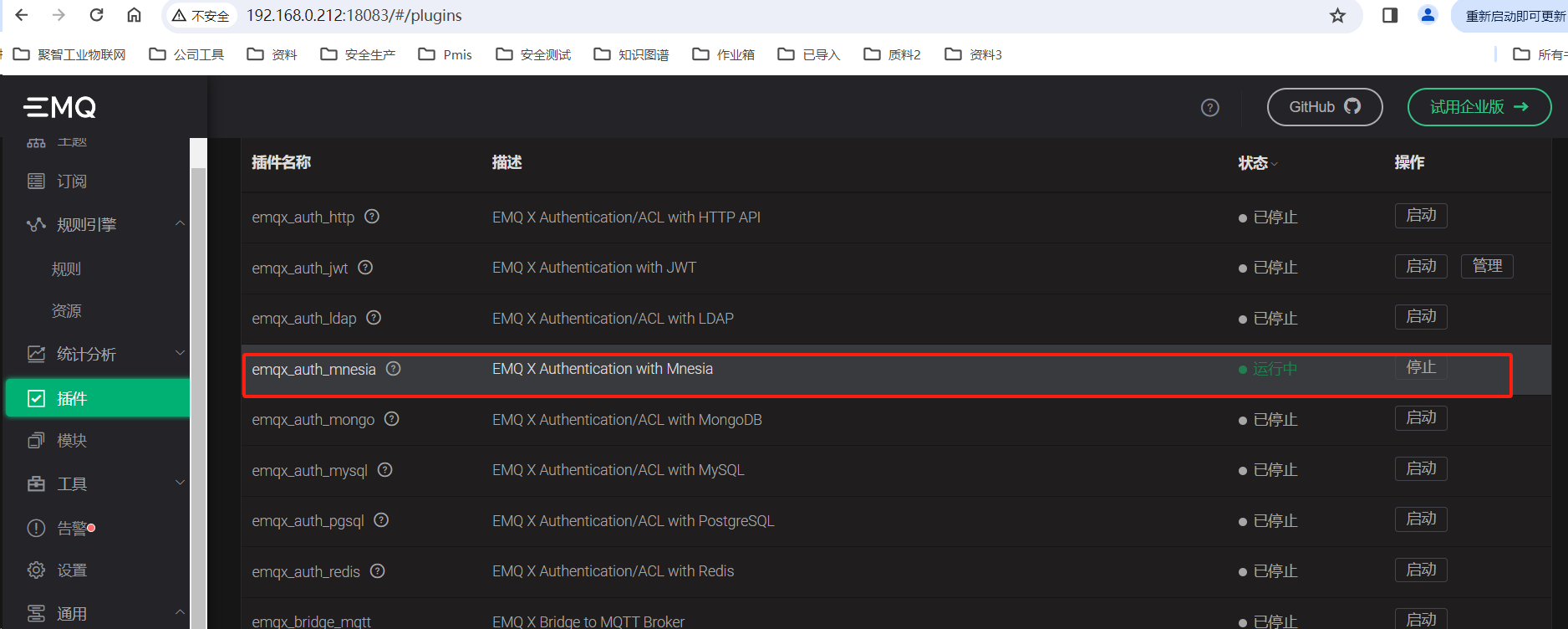The width and height of the screenshot is (1568, 629).
Task: Open 聚智工业物联网 bookmark folder
Action: (x=70, y=54)
